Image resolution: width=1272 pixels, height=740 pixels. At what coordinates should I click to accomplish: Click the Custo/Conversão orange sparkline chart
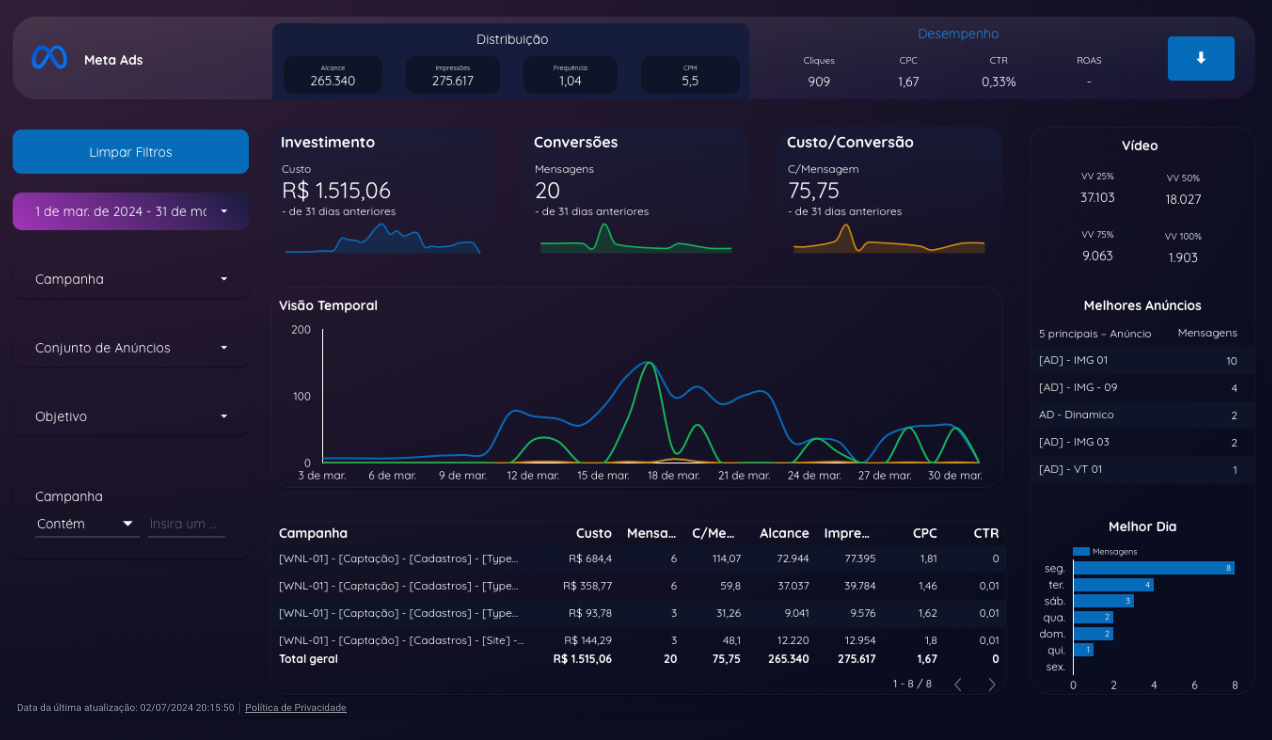(888, 240)
